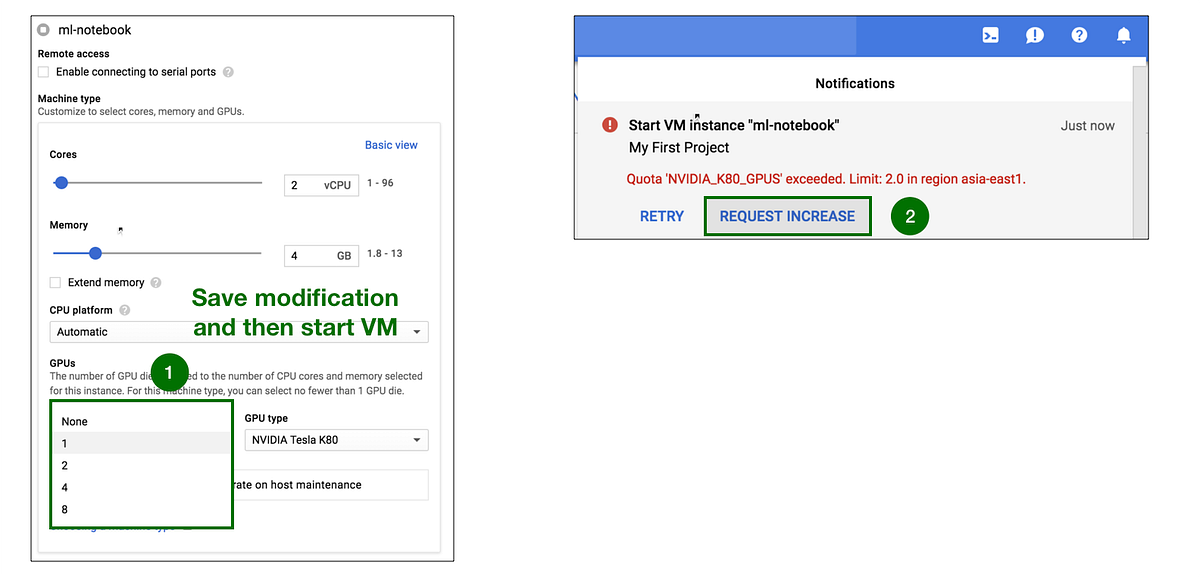Click the Notifications panel scrollbar
The height and width of the screenshot is (577, 1200).
click(x=1140, y=150)
